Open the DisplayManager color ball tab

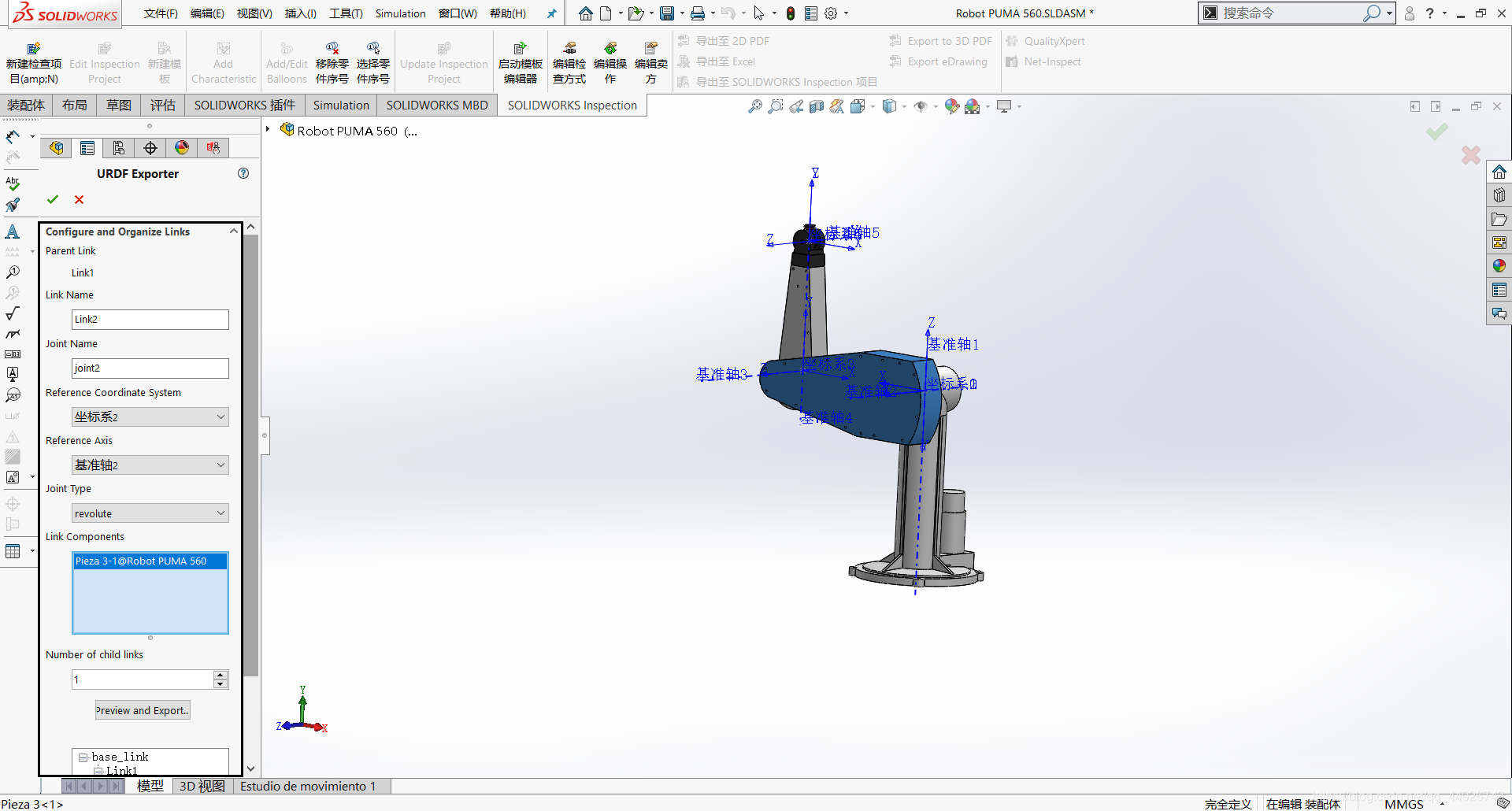point(182,148)
